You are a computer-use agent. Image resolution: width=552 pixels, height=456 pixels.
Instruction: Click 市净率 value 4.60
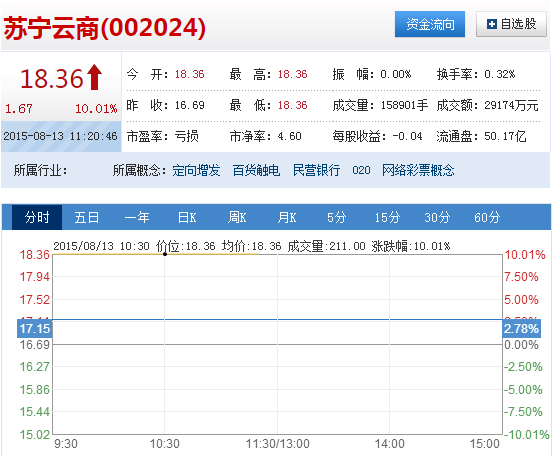289,136
